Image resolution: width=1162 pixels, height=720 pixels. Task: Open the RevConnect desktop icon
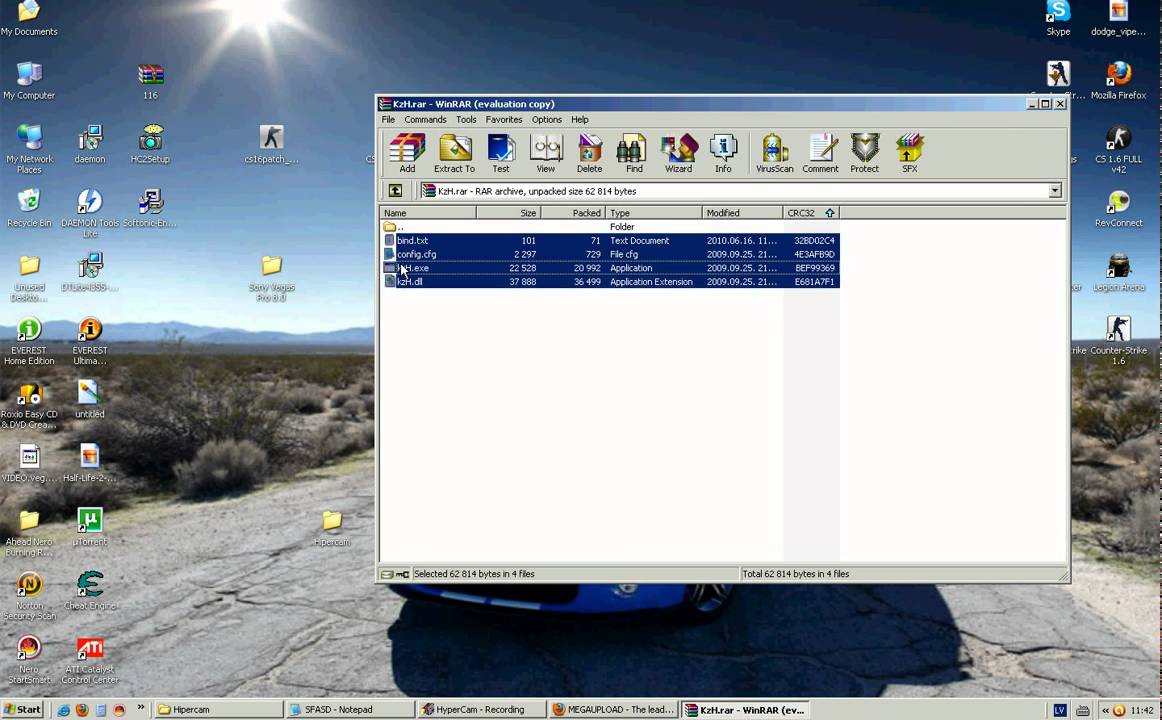1118,208
